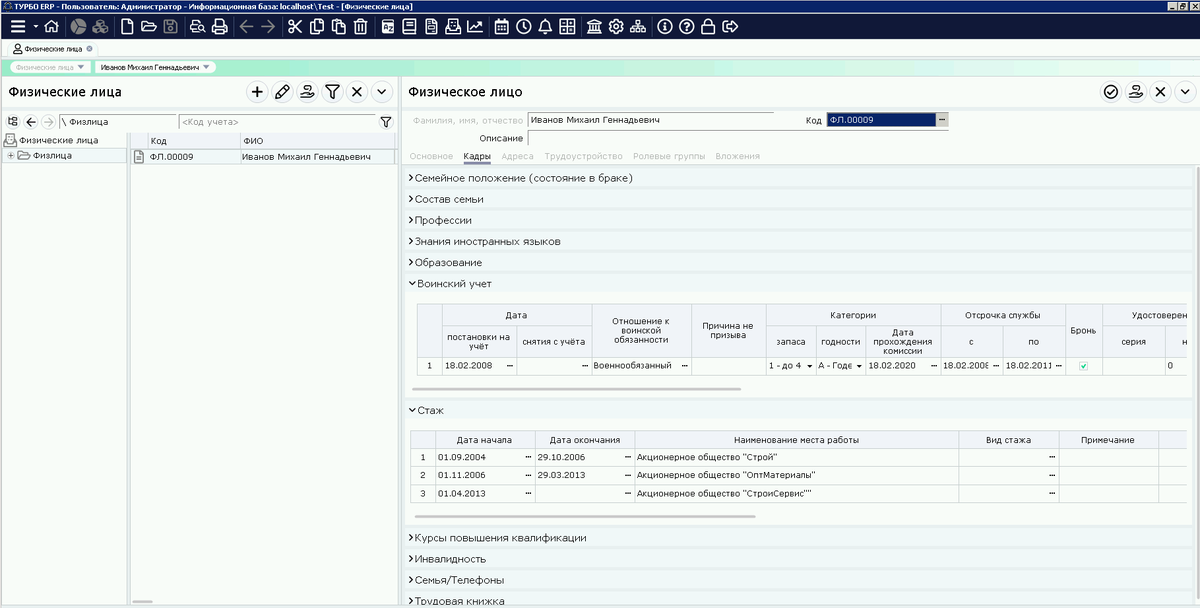Expand Профессии section
The width and height of the screenshot is (1200, 608).
tap(411, 220)
